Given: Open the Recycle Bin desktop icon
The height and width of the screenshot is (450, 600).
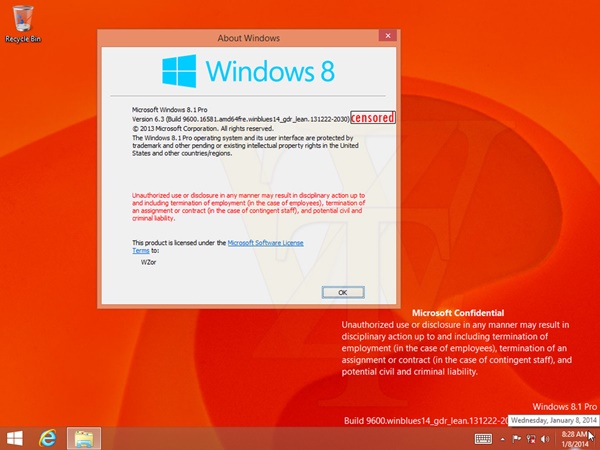Looking at the screenshot, I should tap(23, 24).
